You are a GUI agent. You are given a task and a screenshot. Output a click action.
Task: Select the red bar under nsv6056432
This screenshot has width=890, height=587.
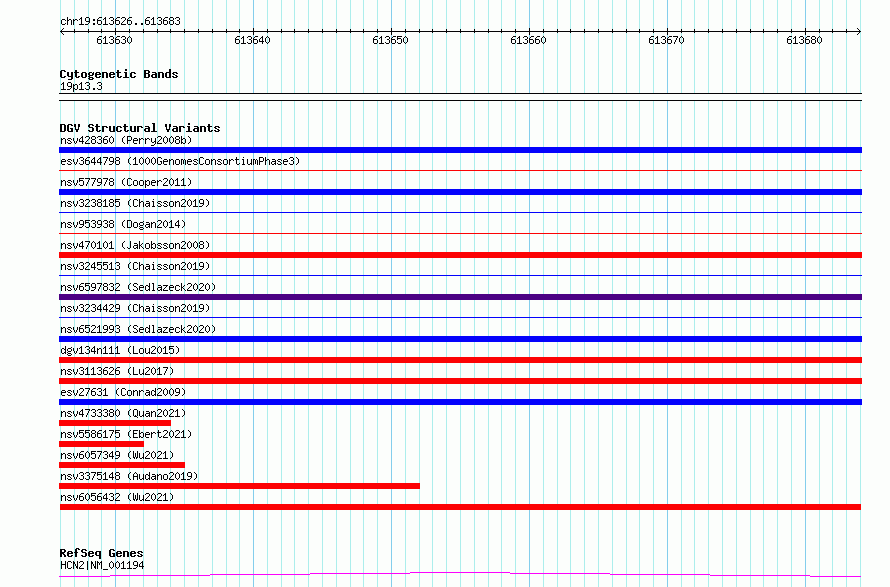point(460,507)
